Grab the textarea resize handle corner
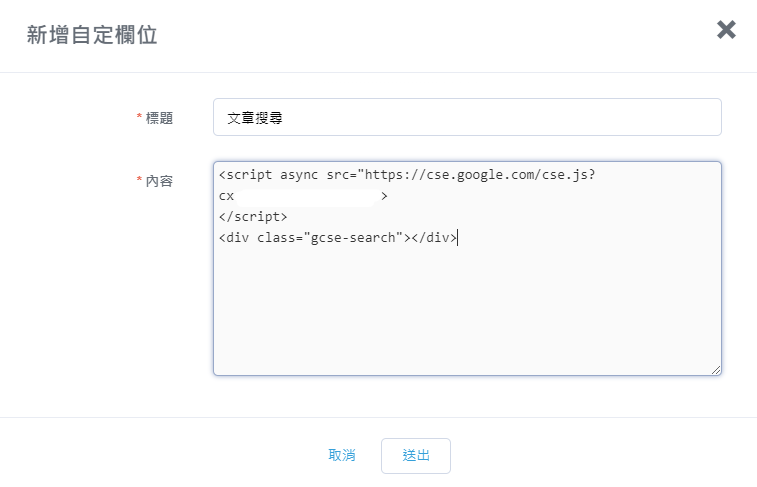The height and width of the screenshot is (487, 757). click(x=716, y=370)
